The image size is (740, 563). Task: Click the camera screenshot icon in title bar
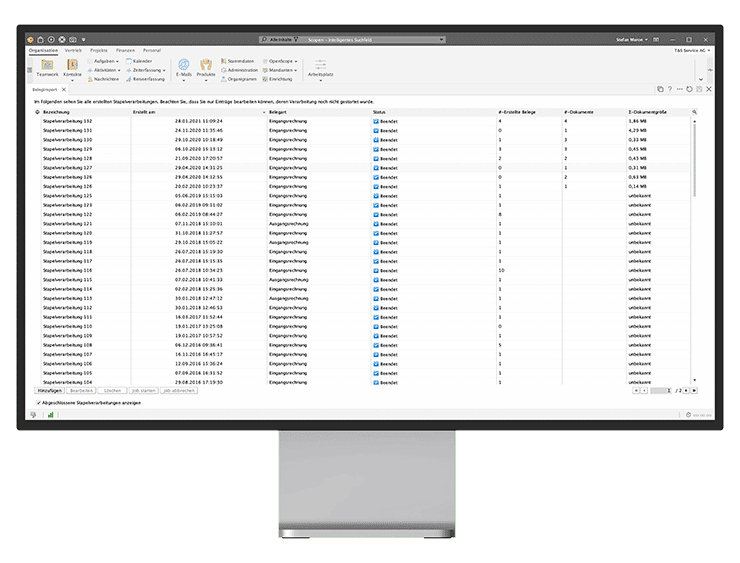(73, 40)
